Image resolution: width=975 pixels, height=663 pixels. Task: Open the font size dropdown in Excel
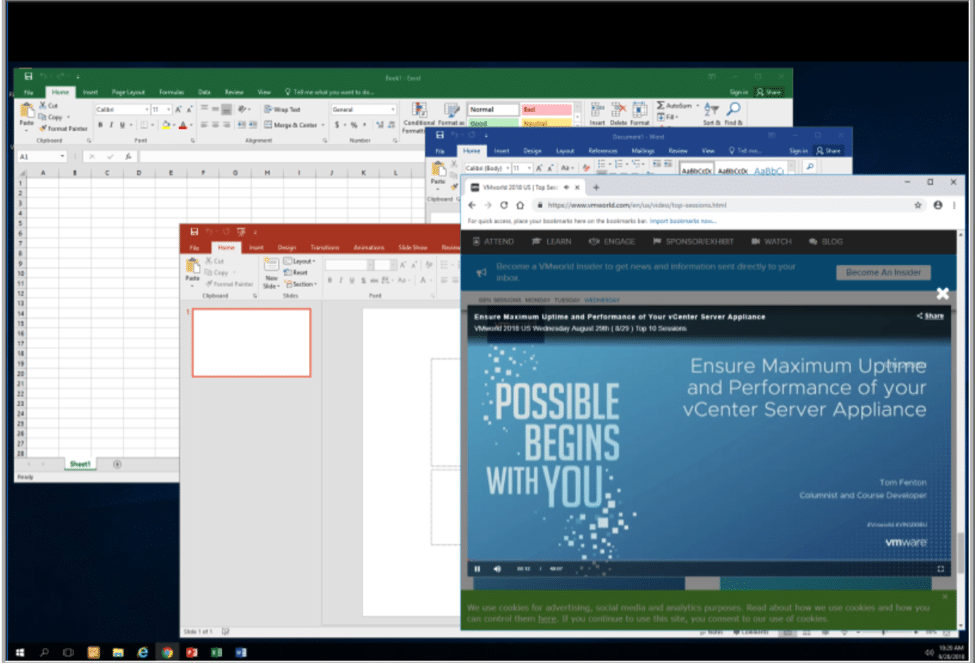[x=169, y=109]
